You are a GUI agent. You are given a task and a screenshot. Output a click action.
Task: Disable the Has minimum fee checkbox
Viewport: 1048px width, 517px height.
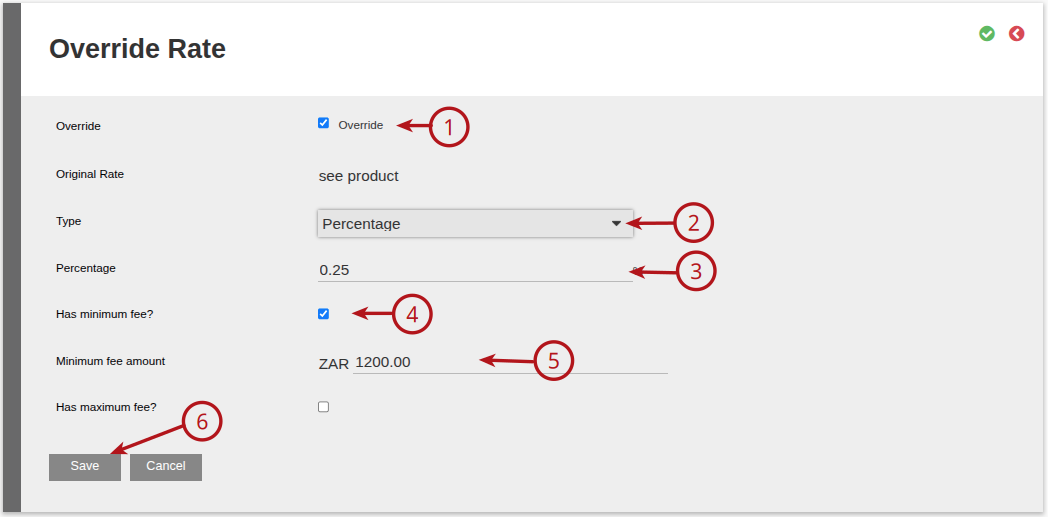point(323,314)
